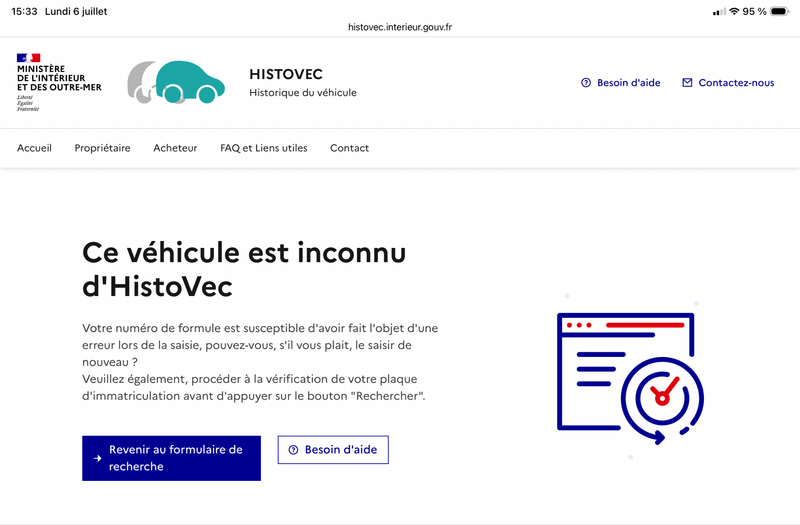Tap the cellular signal bars icon
The image size is (800, 525).
[719, 12]
